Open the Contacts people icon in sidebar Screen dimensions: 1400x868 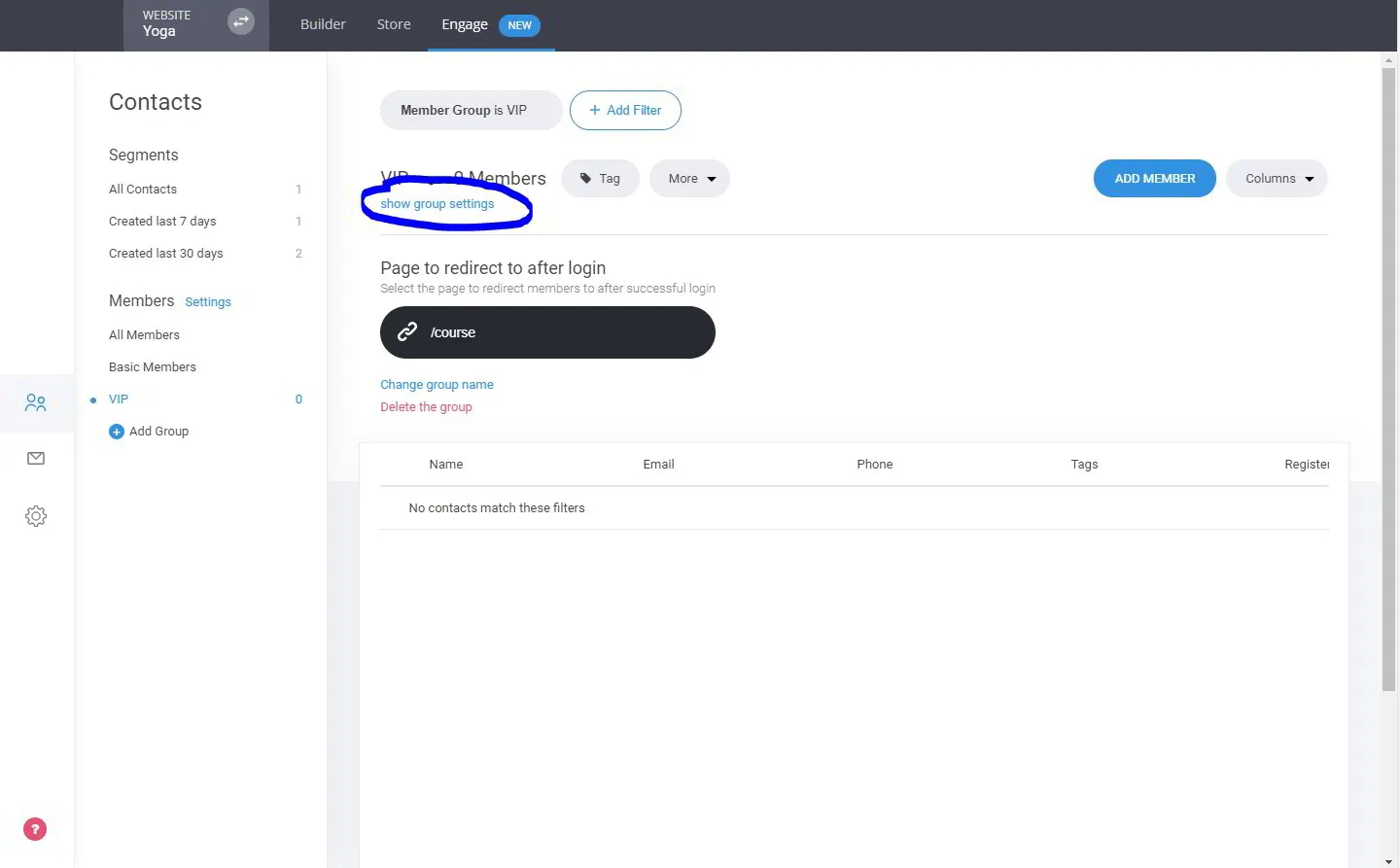click(36, 401)
